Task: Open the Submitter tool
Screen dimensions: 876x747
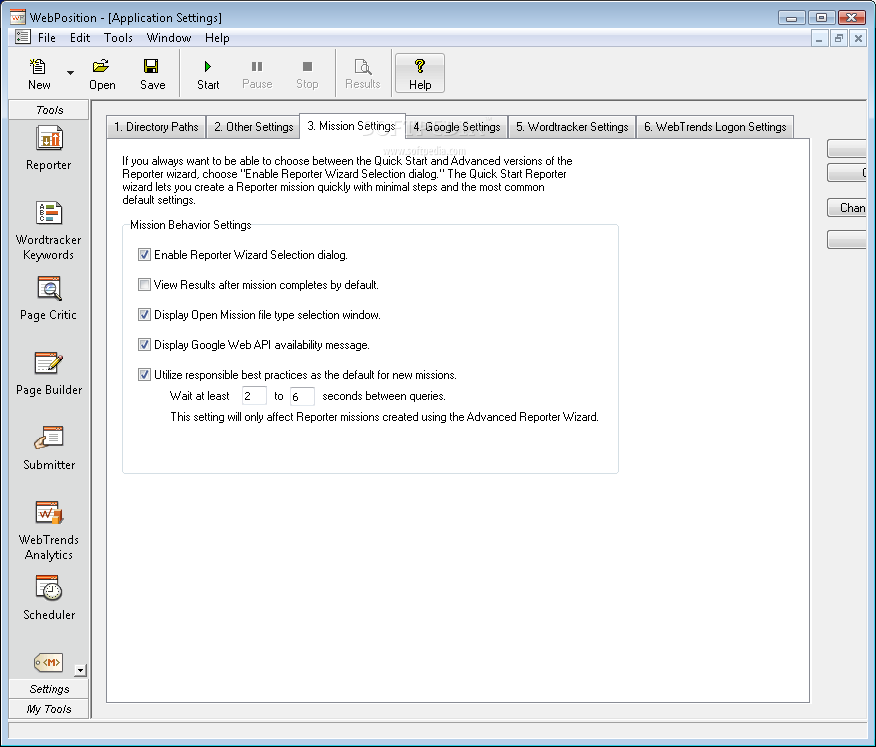Action: [x=49, y=448]
